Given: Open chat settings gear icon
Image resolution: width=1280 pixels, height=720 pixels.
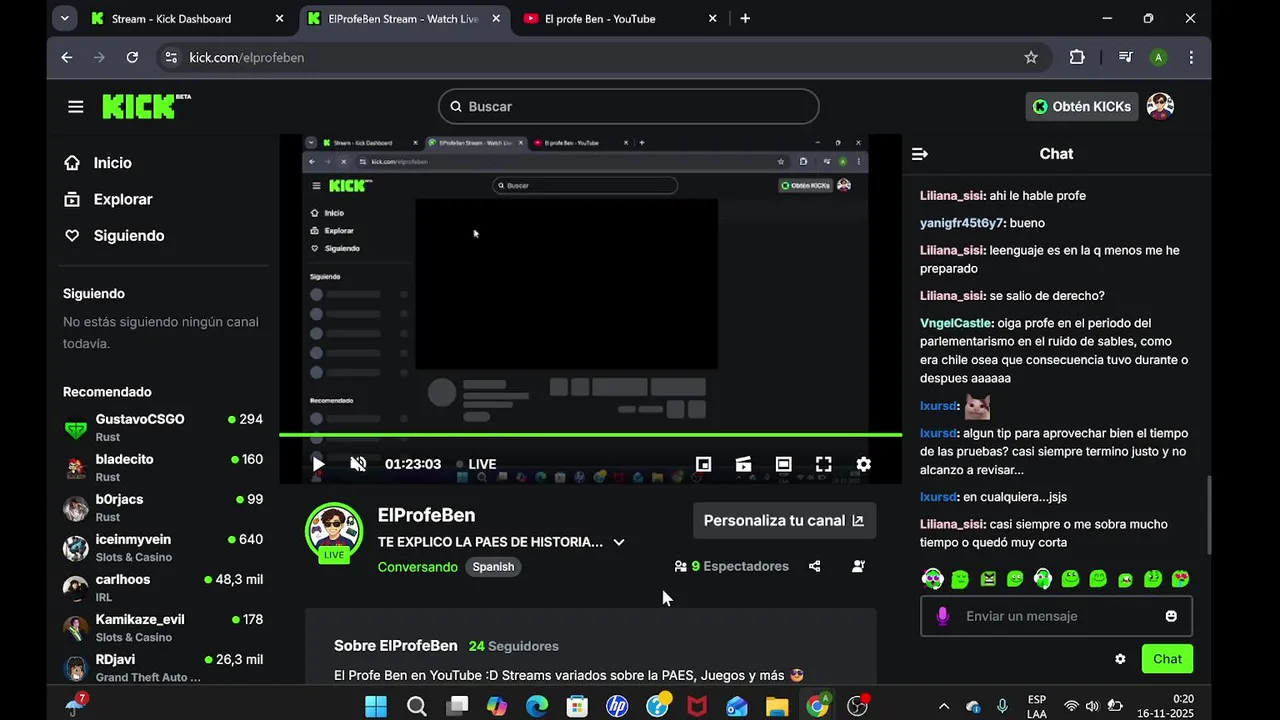Looking at the screenshot, I should pyautogui.click(x=1120, y=659).
